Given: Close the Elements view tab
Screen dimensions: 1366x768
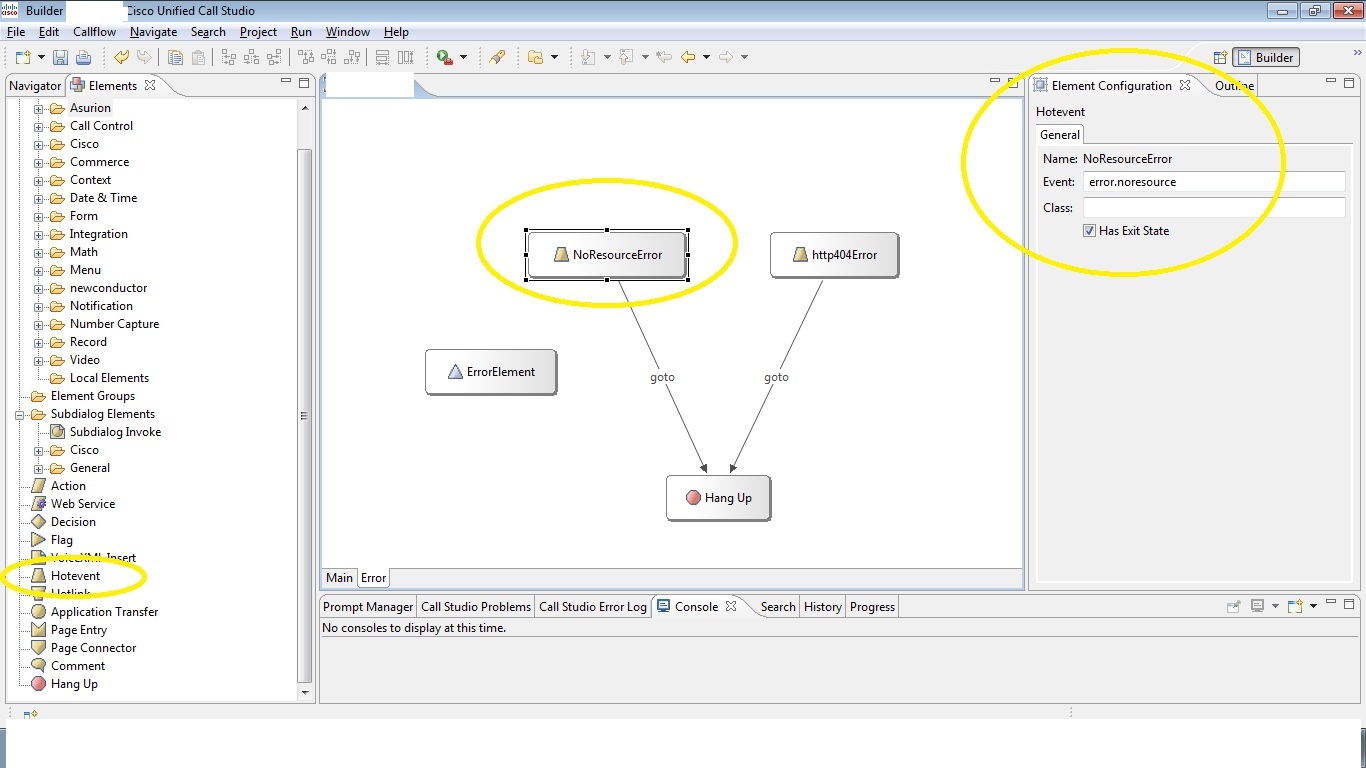Looking at the screenshot, I should coord(150,85).
